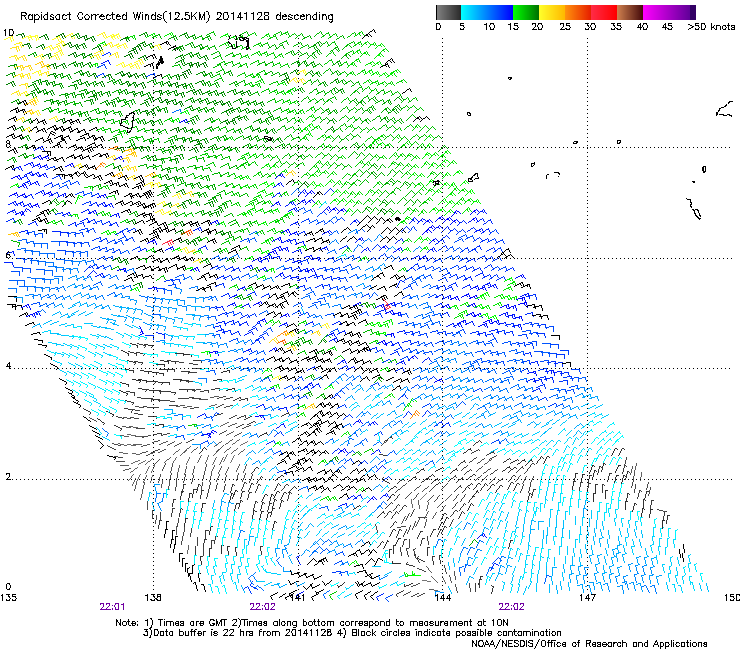Click the '>50 knots' legend label
The image size is (740, 650).
(x=711, y=27)
